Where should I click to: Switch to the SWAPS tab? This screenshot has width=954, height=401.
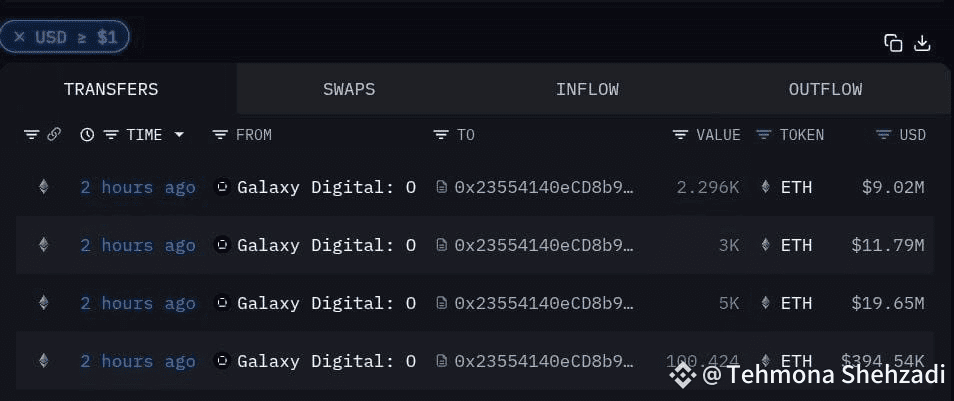click(x=349, y=89)
